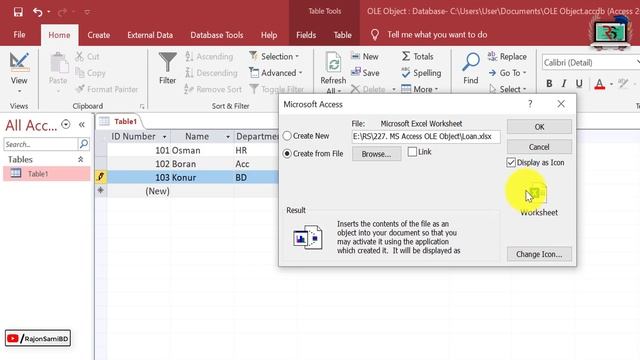This screenshot has width=640, height=360.
Task: Collapse the Tables group in navigation pane
Action: click(x=80, y=159)
